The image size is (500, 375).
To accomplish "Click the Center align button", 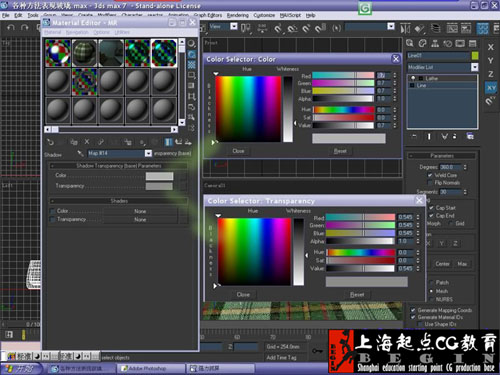I will pos(442,264).
